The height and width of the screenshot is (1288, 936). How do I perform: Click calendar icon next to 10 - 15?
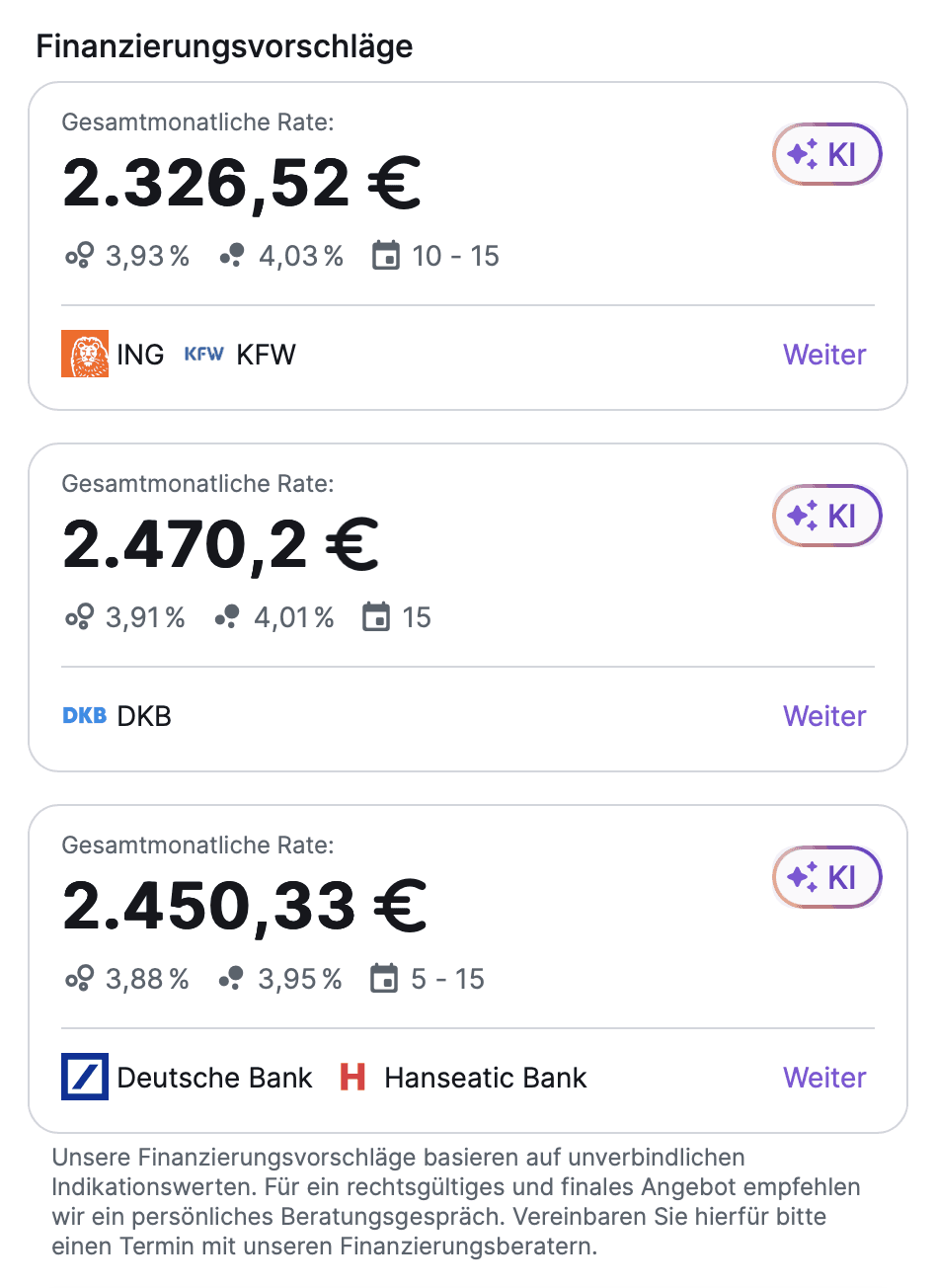pyautogui.click(x=386, y=256)
